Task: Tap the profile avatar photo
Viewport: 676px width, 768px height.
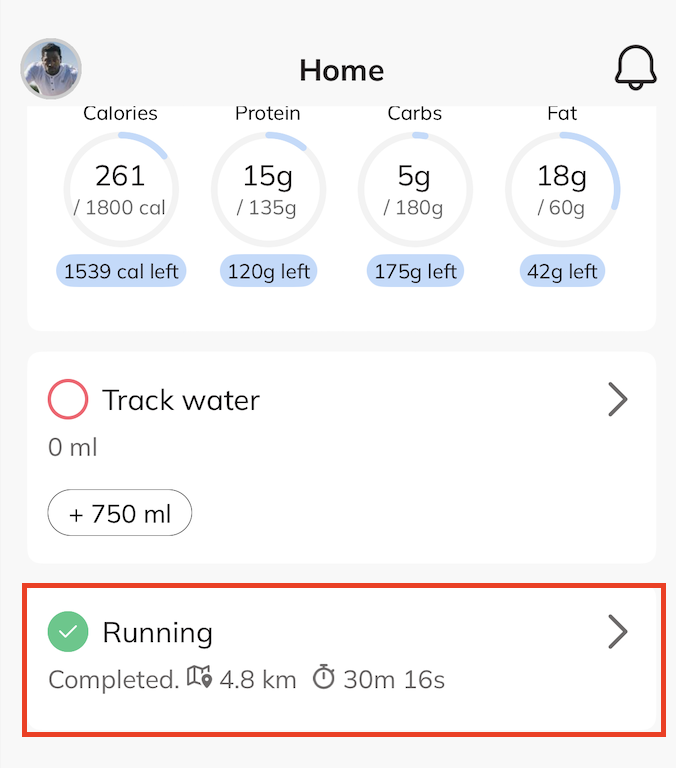Action: click(x=51, y=69)
